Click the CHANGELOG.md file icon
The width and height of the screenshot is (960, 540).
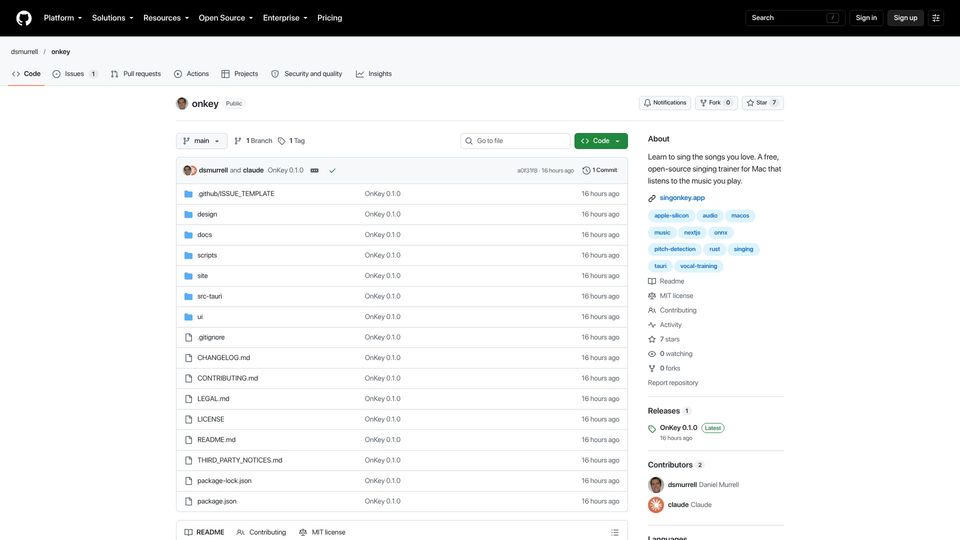click(189, 358)
